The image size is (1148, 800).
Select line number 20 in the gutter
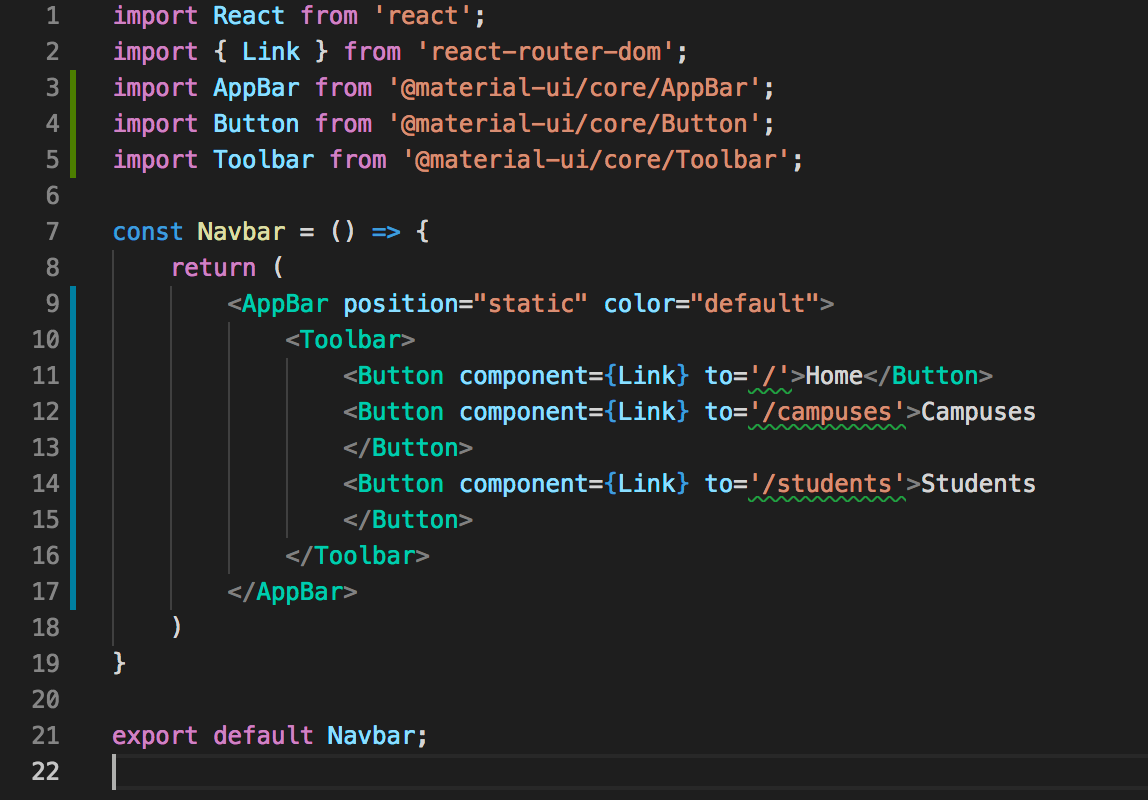tap(45, 699)
